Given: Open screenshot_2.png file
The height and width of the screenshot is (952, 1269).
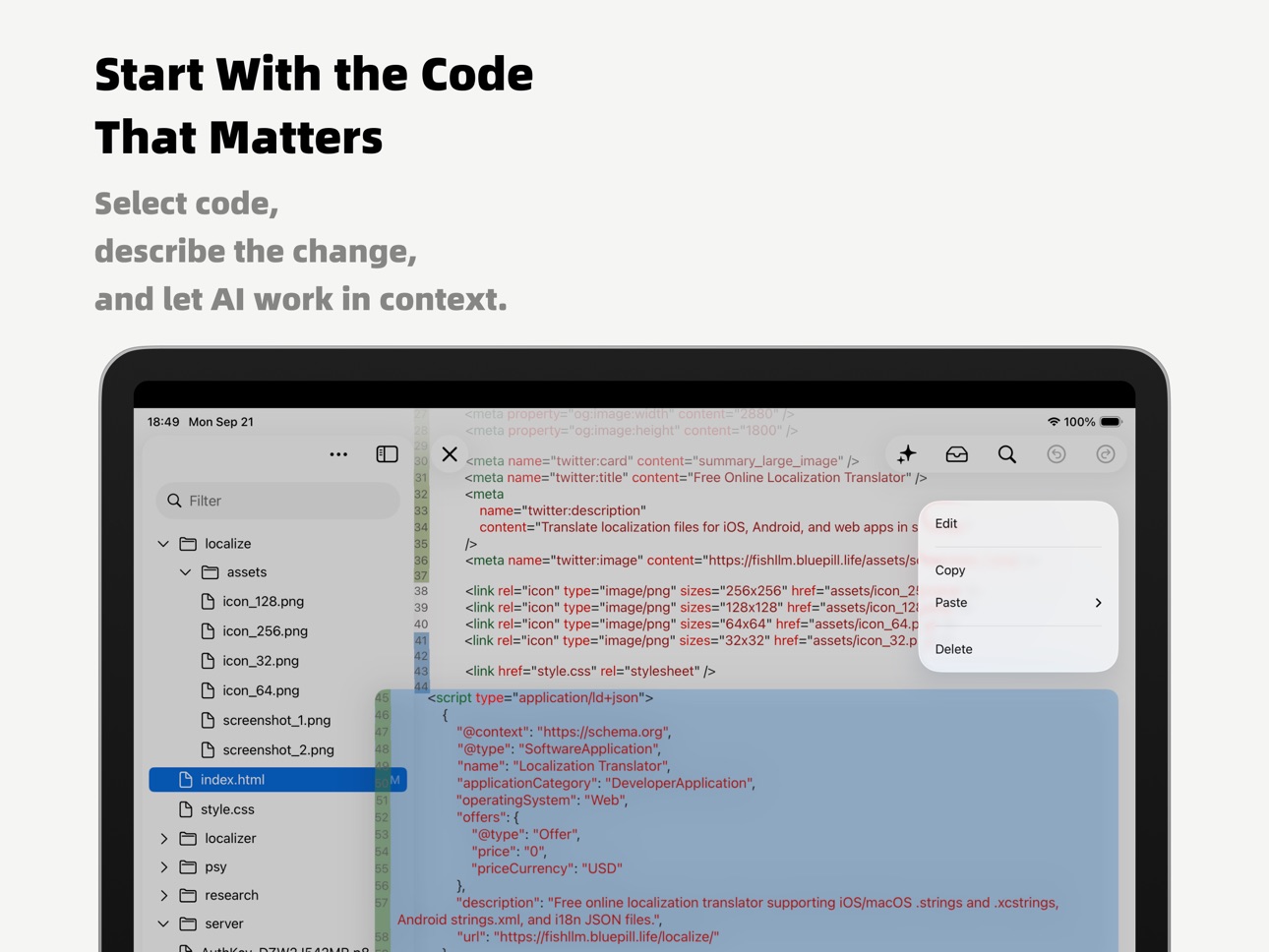Looking at the screenshot, I should (277, 749).
